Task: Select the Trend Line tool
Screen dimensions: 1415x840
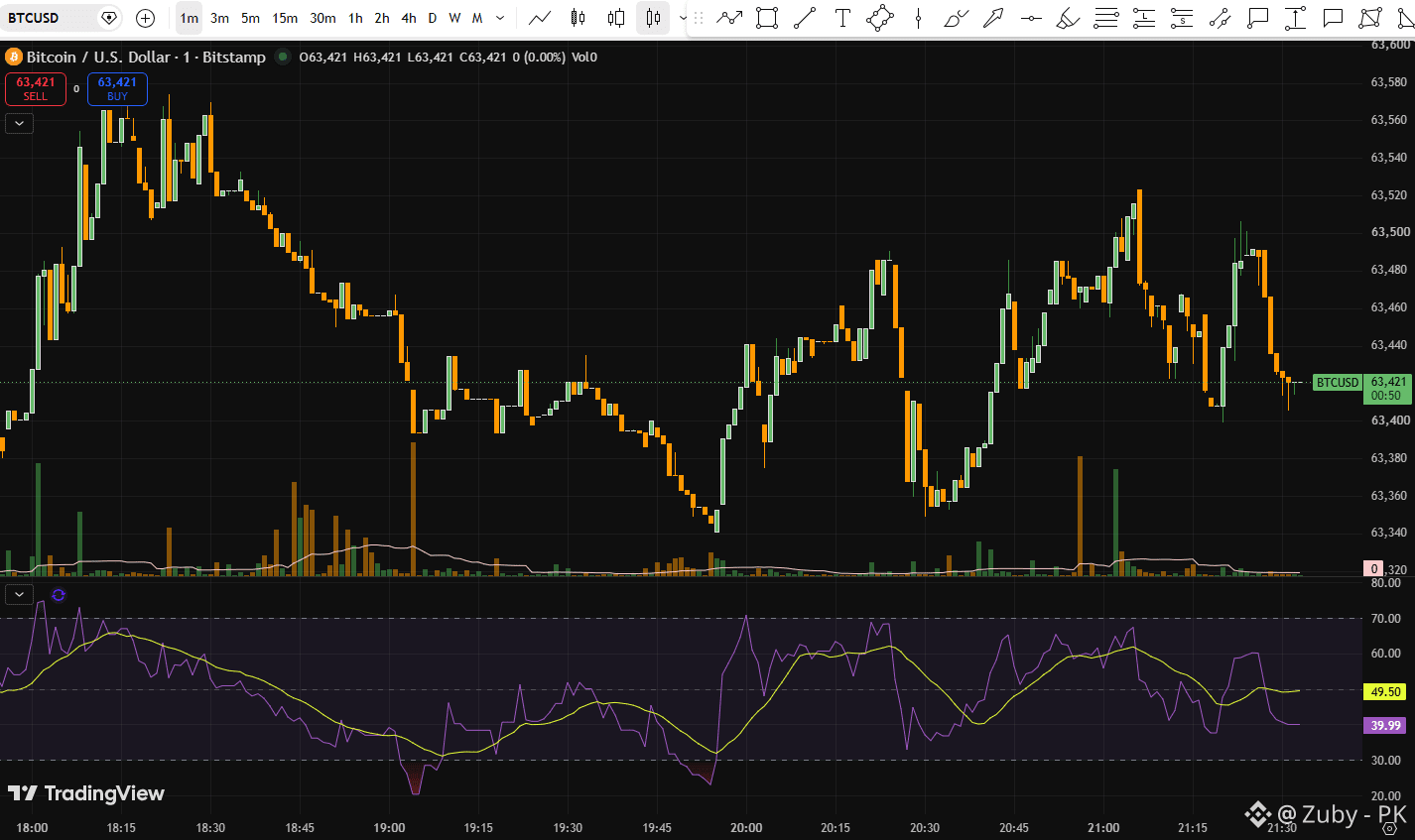Action: tap(805, 18)
